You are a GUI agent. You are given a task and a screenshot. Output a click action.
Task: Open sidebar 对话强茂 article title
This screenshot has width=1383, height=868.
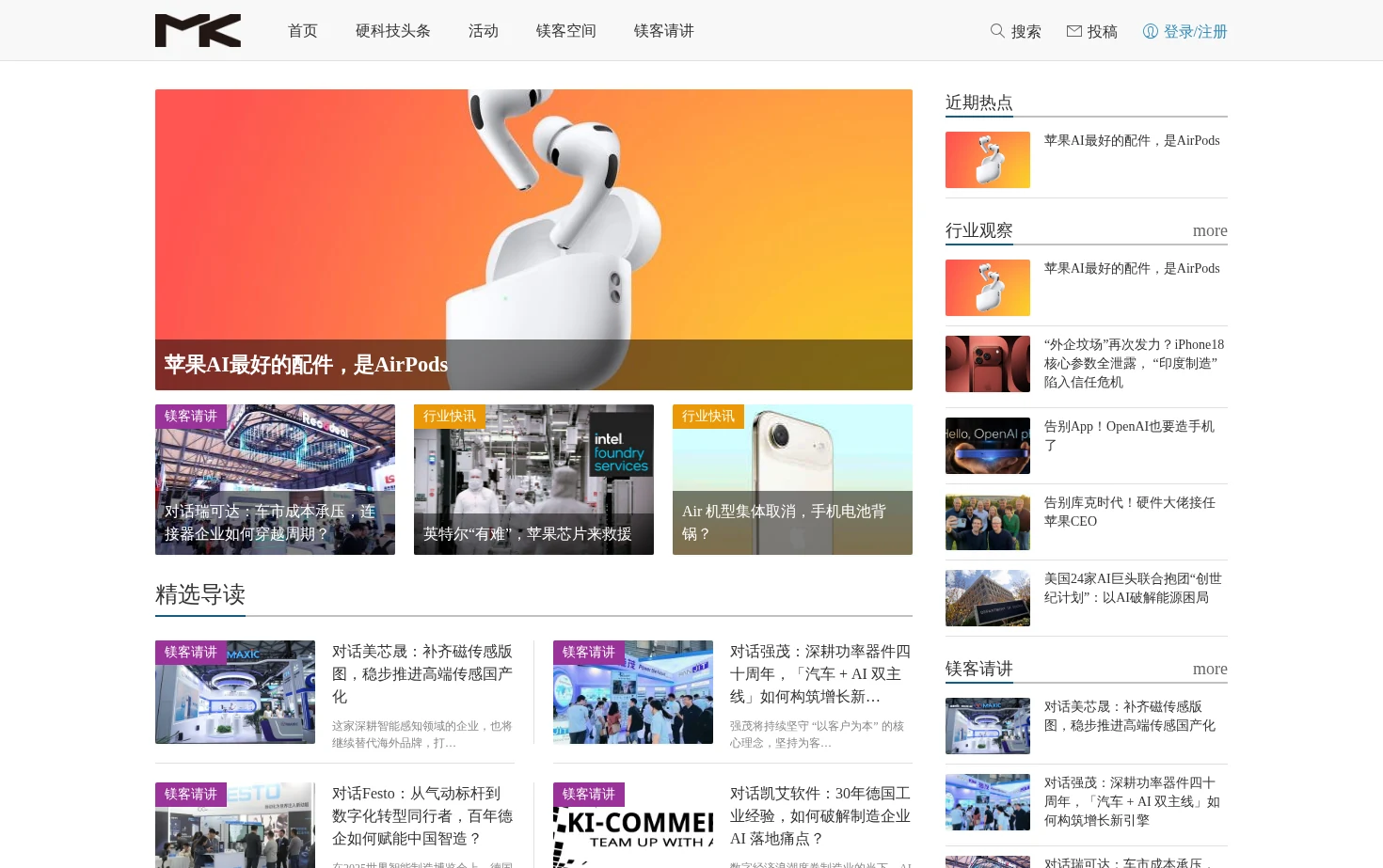(1133, 802)
